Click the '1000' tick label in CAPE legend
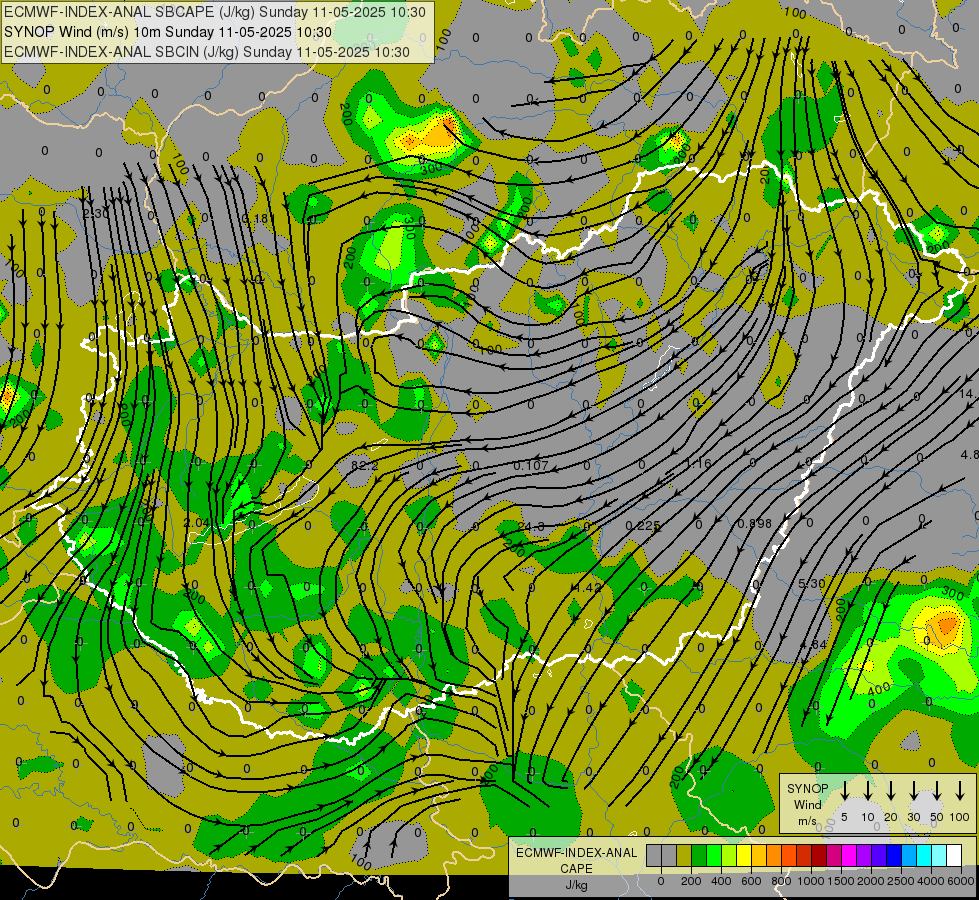This screenshot has height=900, width=979. 811,881
